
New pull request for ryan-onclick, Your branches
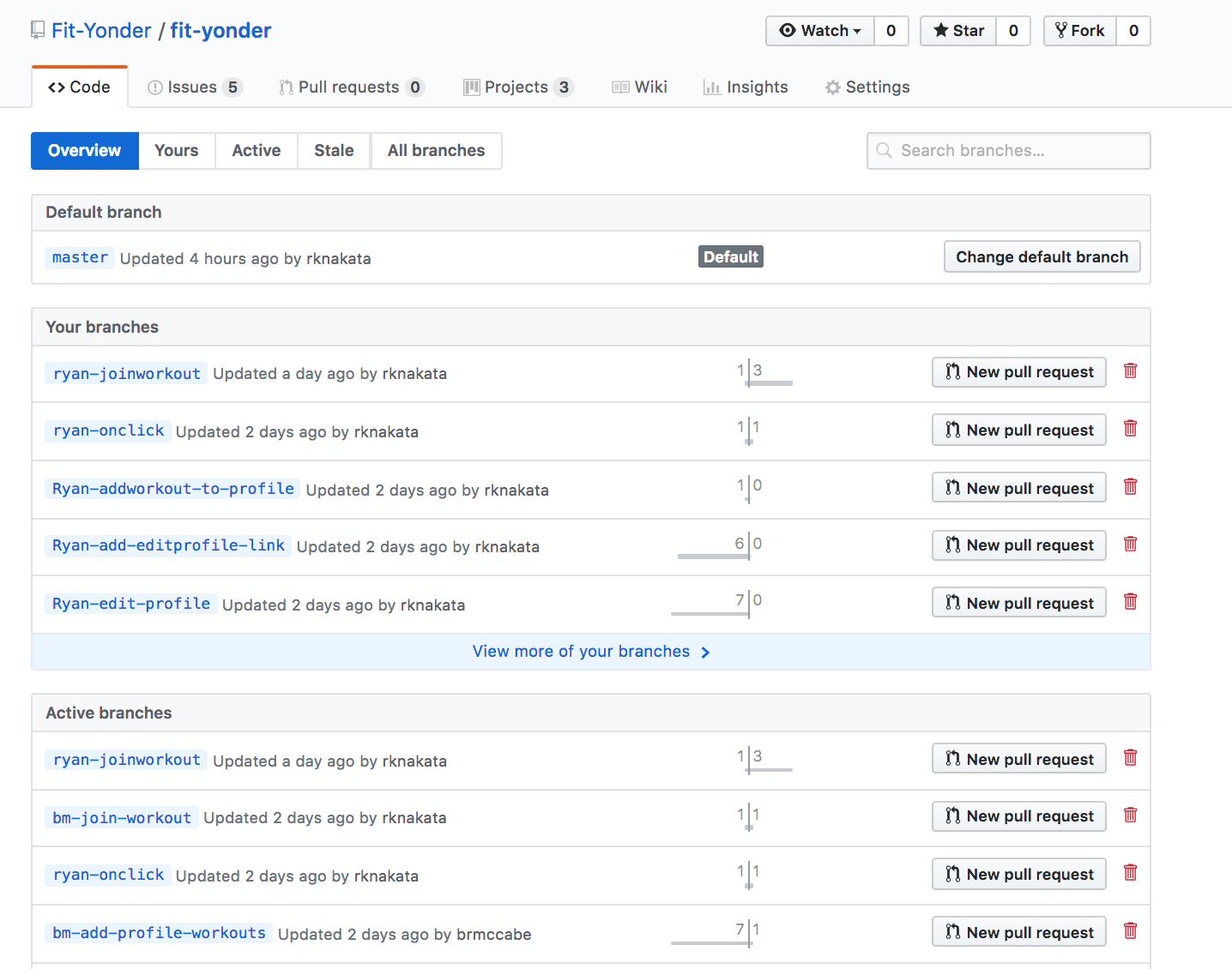point(1019,430)
